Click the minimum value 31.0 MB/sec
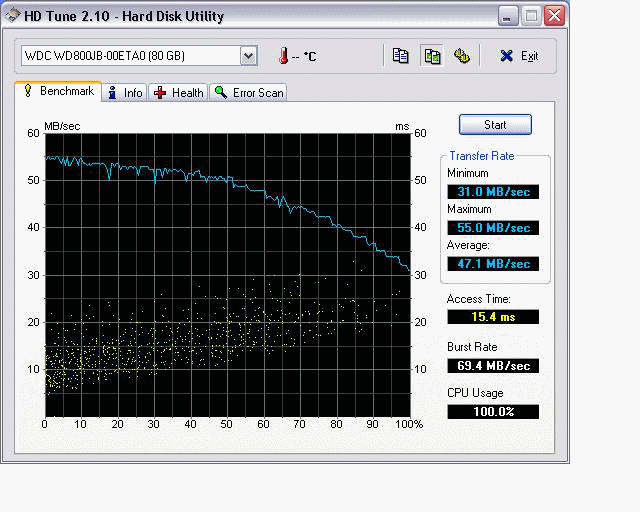 pyautogui.click(x=493, y=191)
